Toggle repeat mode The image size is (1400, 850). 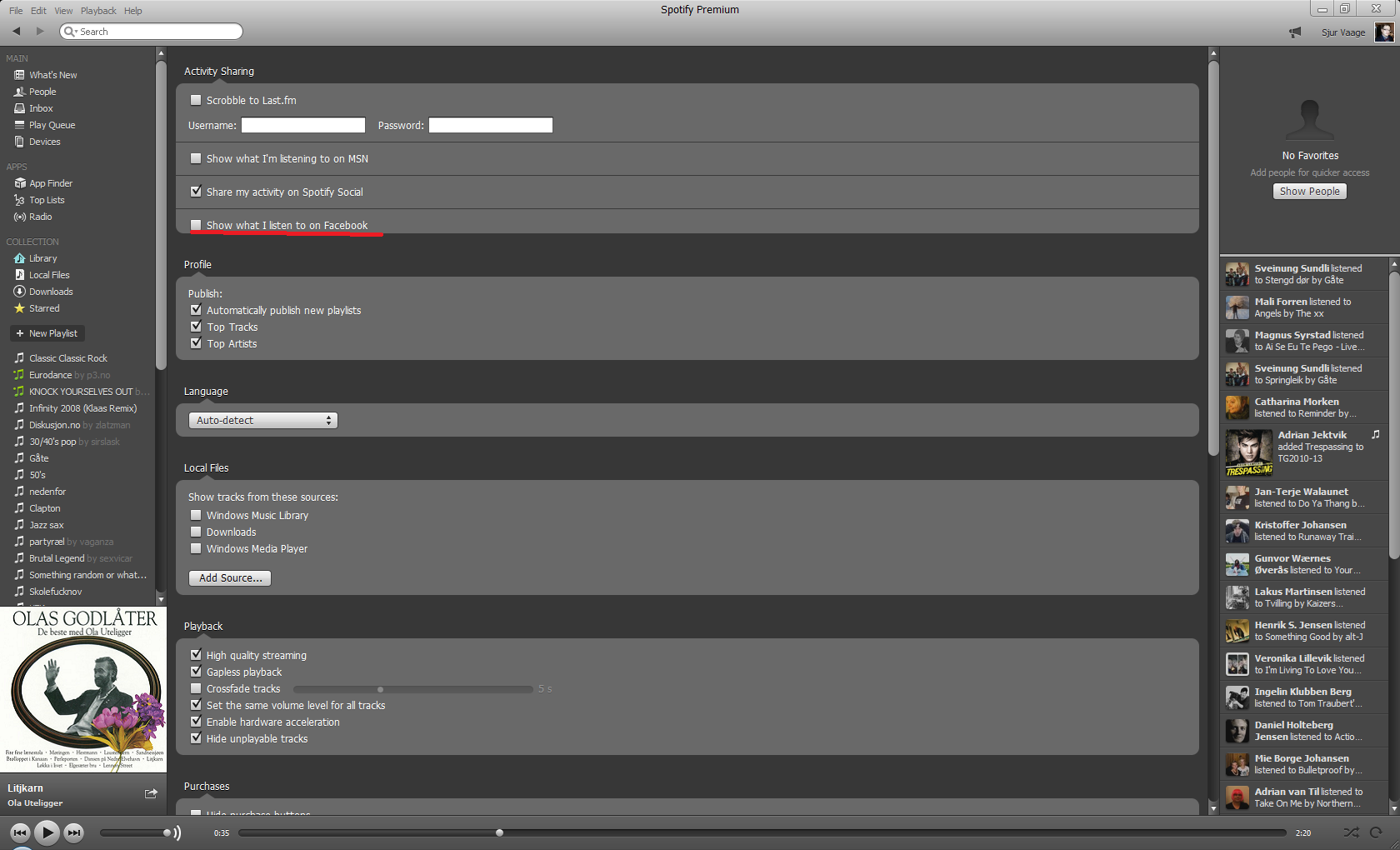(1376, 832)
